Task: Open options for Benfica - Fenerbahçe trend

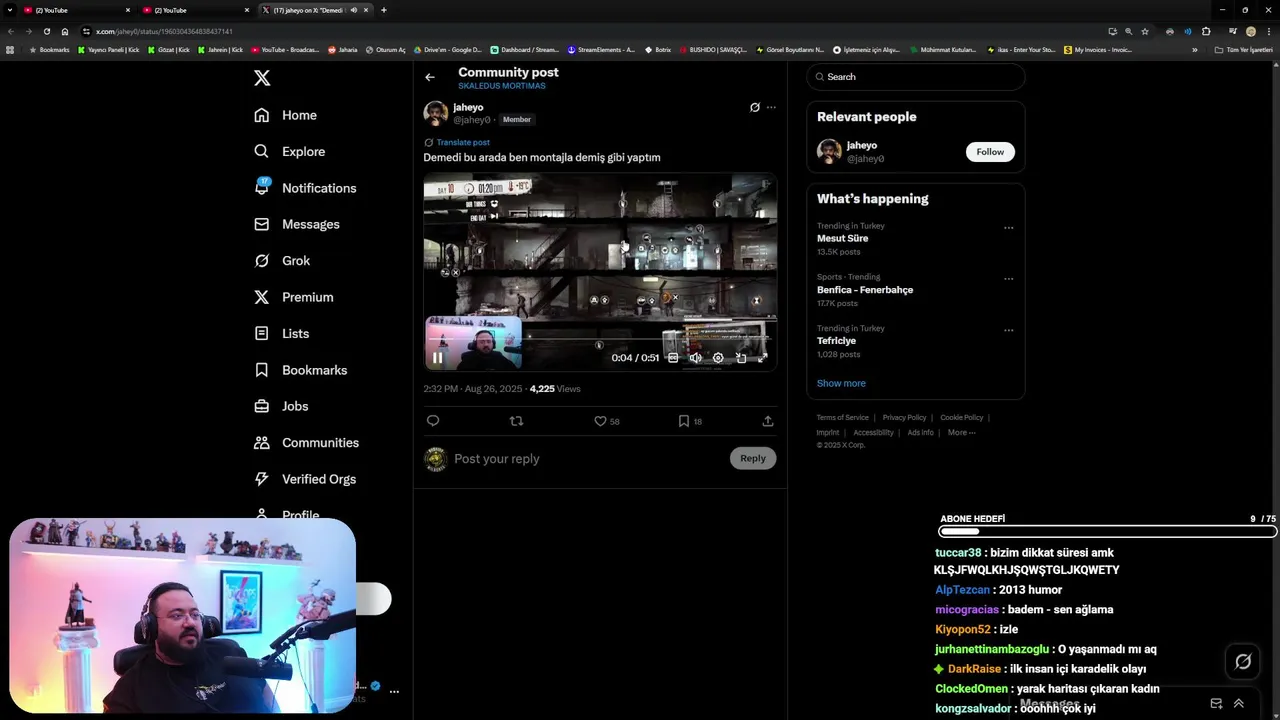Action: pos(1008,279)
